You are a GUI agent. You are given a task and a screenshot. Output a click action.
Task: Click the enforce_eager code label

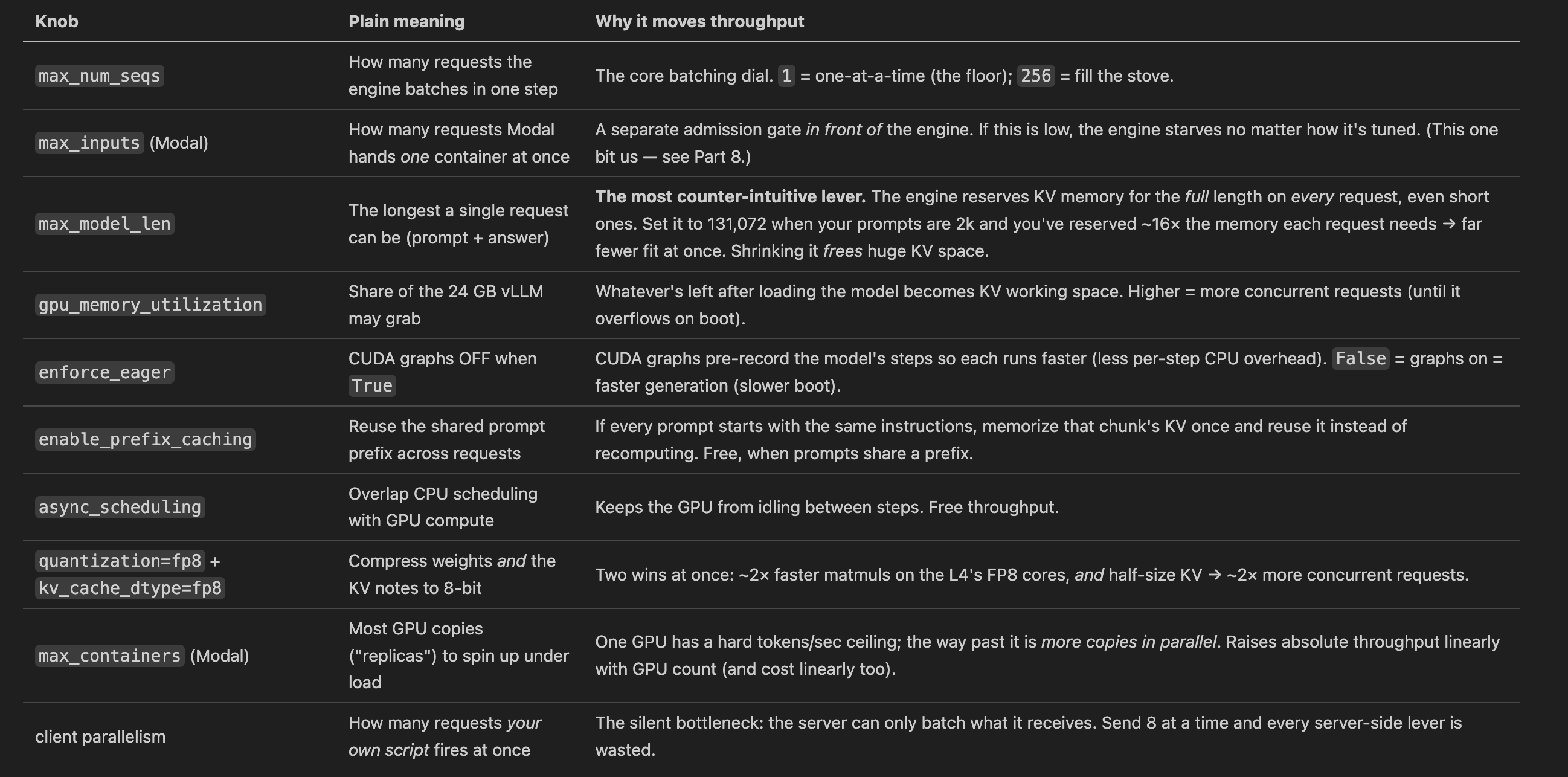(x=104, y=372)
